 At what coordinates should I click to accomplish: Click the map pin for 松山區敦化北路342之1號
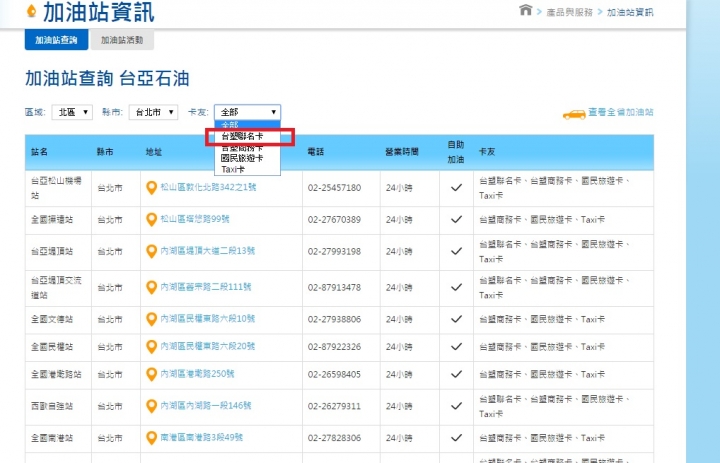pyautogui.click(x=151, y=187)
